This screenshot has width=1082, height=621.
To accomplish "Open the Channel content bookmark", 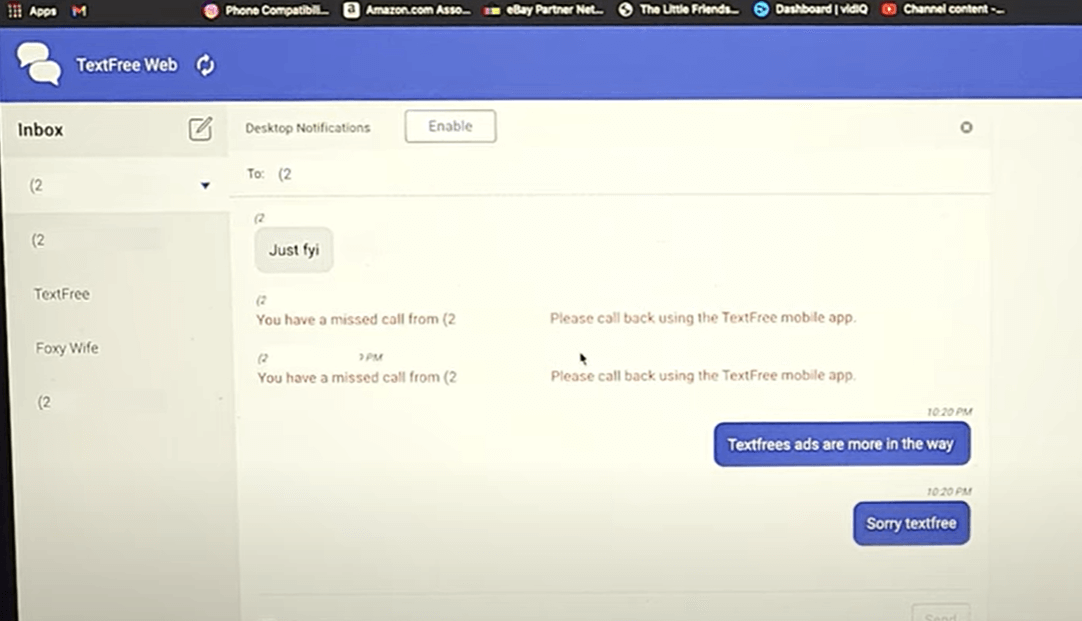I will [943, 10].
